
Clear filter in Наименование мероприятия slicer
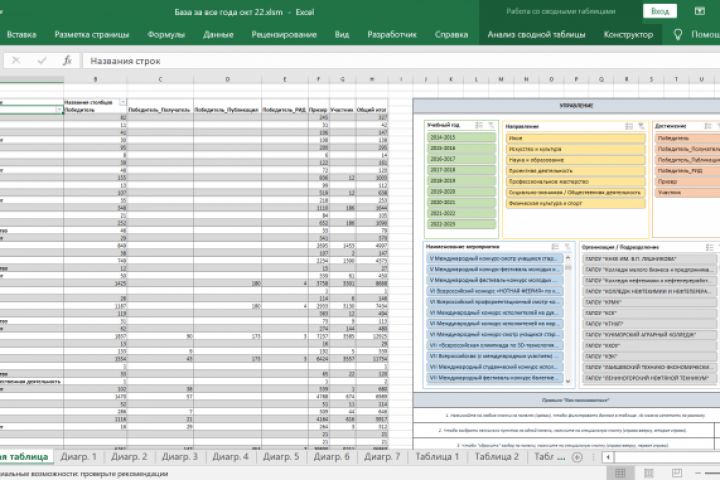point(567,247)
